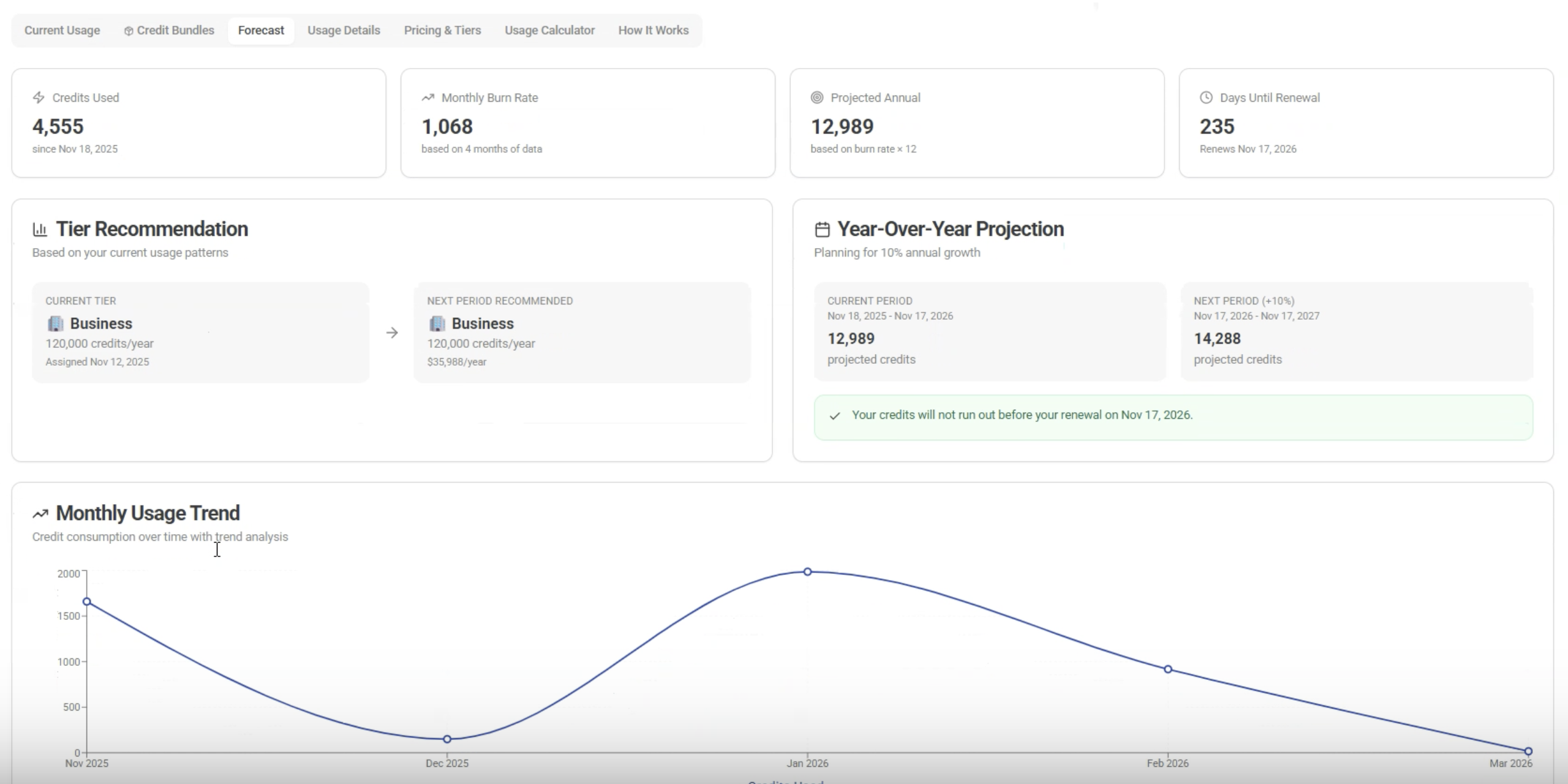Click the target icon beside Projected Annual
The width and height of the screenshot is (1568, 784).
[x=816, y=97]
